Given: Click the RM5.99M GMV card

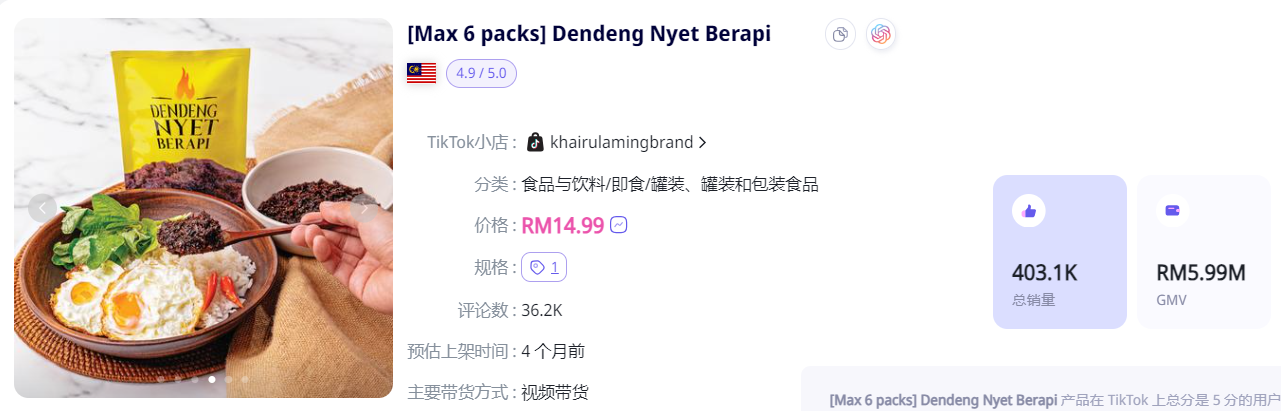Looking at the screenshot, I should (x=1209, y=252).
